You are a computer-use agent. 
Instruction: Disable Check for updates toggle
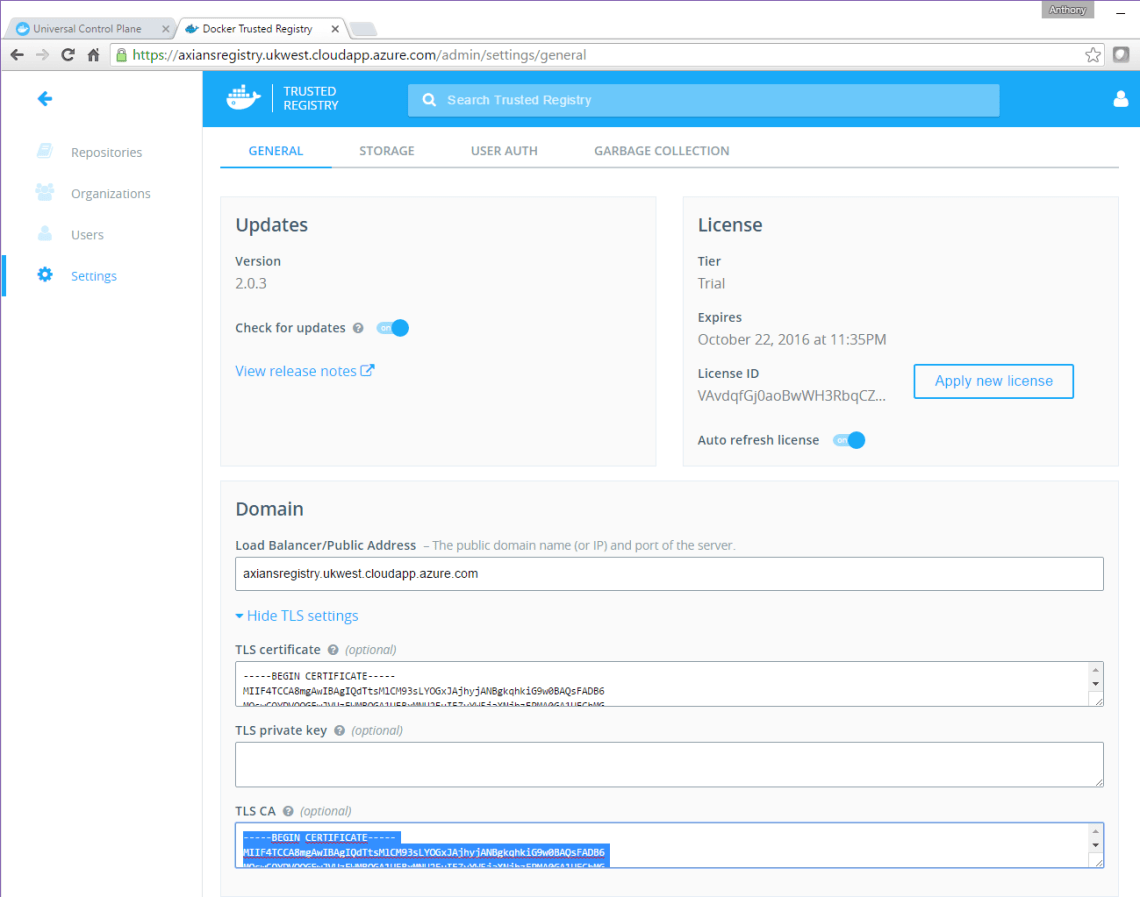pos(393,328)
